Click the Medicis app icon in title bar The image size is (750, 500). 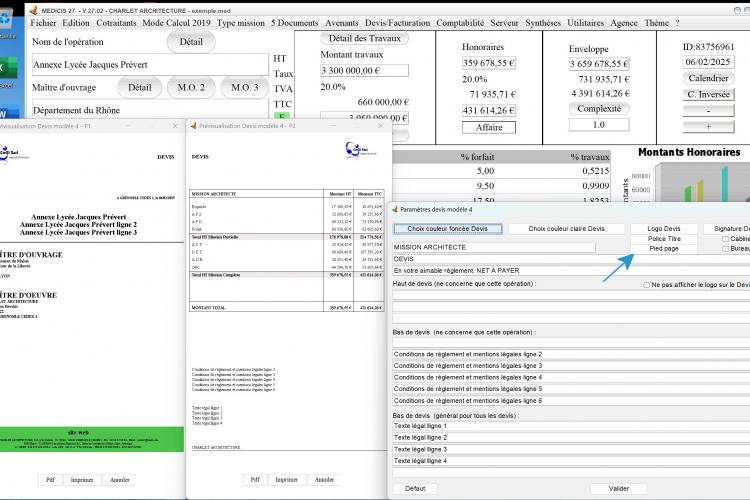(33, 10)
